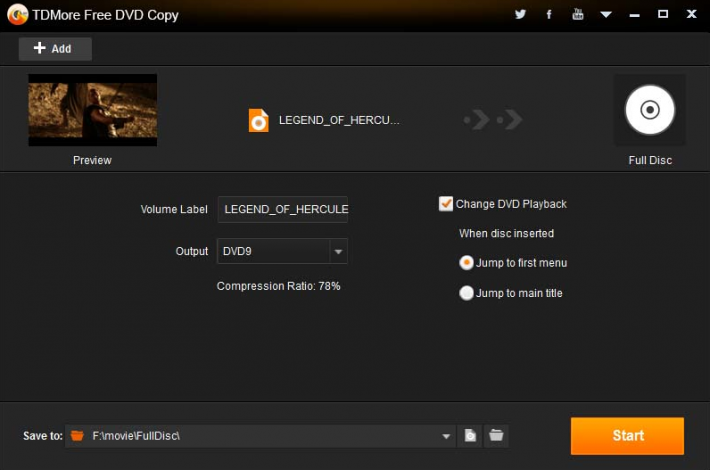Click the browse folder icon
The width and height of the screenshot is (710, 470).
click(496, 436)
